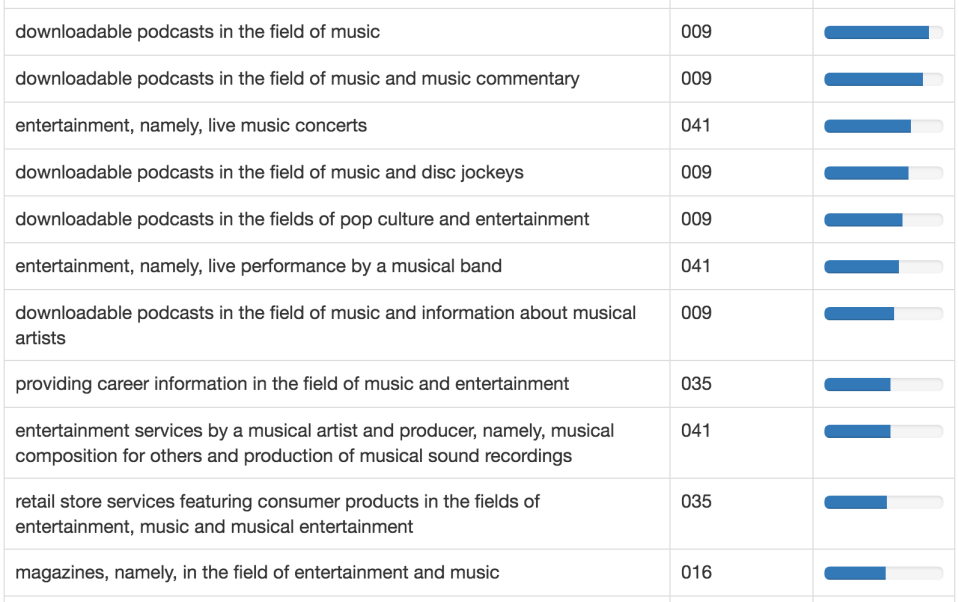Click the 'musical artist and producer' services entry
Screen dimensions: 959x602
(314, 443)
